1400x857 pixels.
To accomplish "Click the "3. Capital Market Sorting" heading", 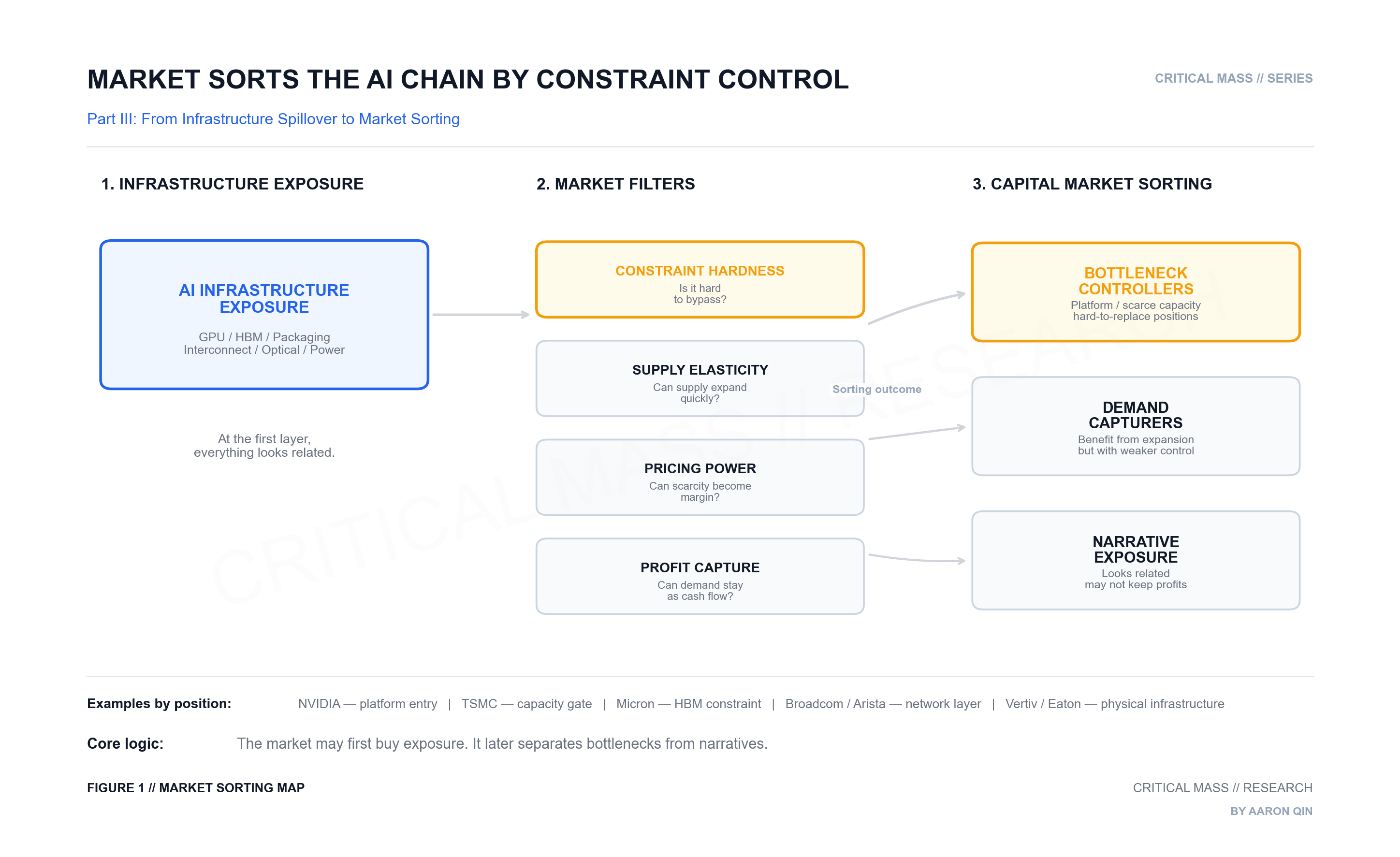I will tap(1092, 184).
